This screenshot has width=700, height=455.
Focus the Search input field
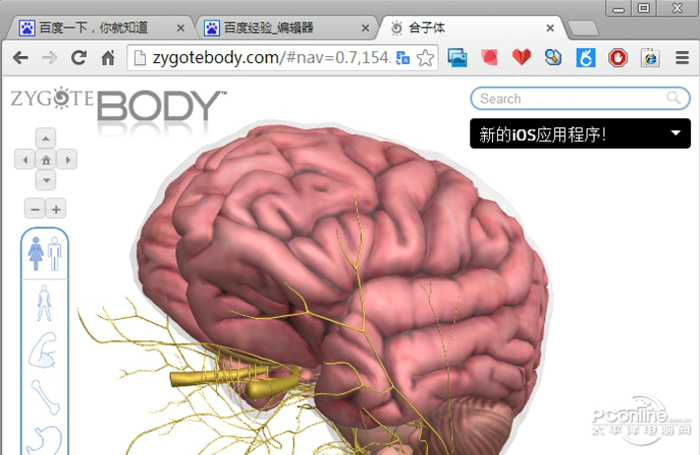coord(580,98)
